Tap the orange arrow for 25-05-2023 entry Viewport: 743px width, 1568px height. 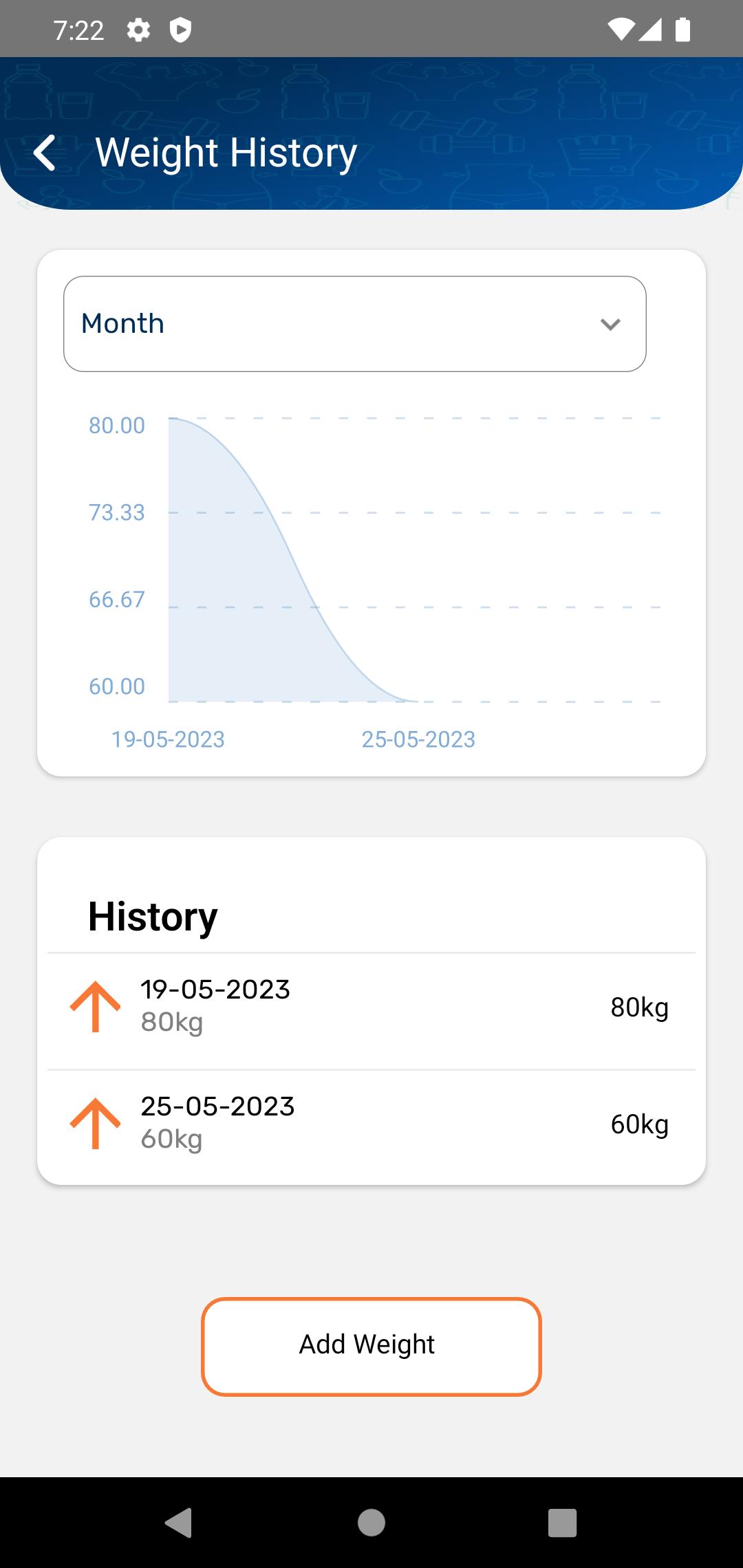[95, 1124]
